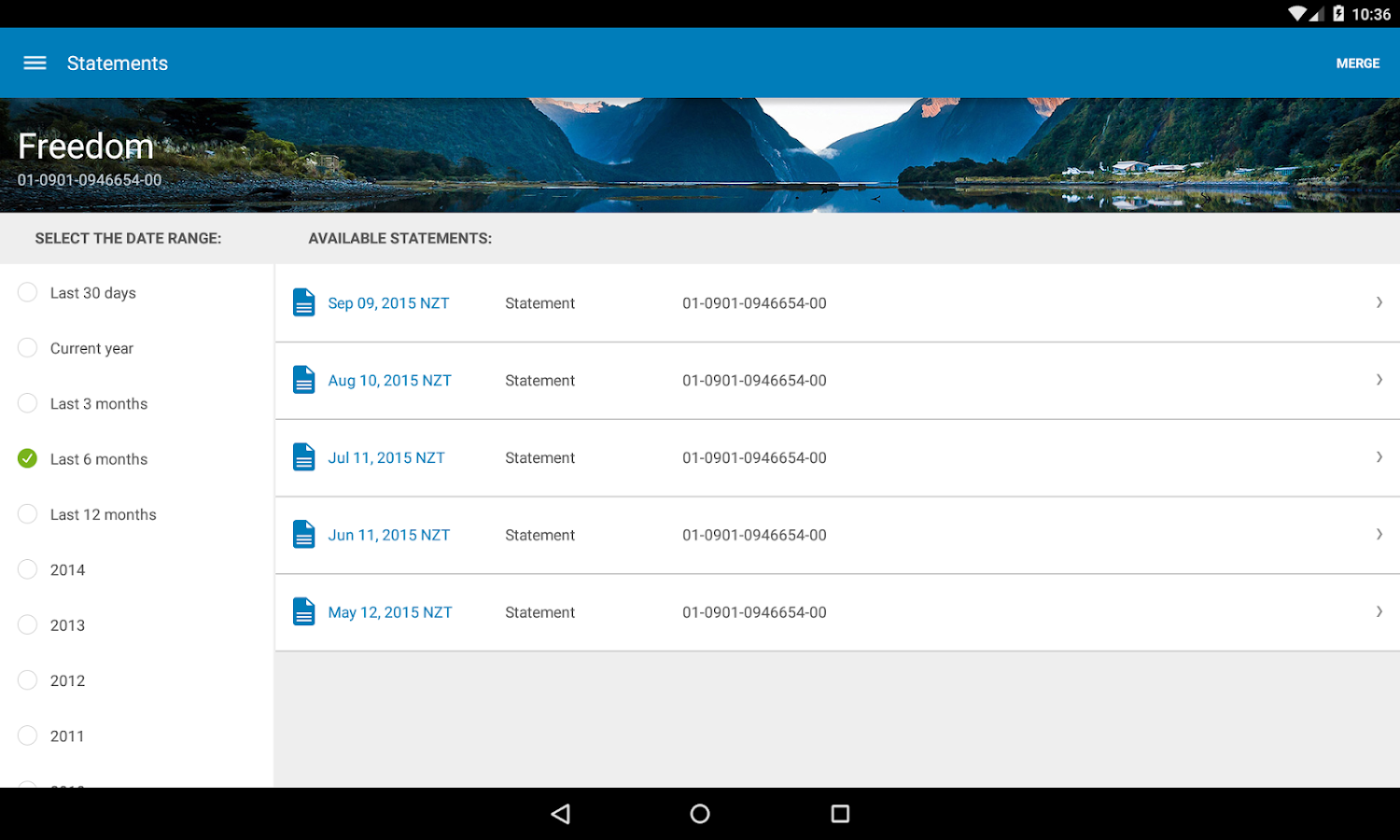Select the Last 6 months radio button
1400x840 pixels.
[x=28, y=458]
